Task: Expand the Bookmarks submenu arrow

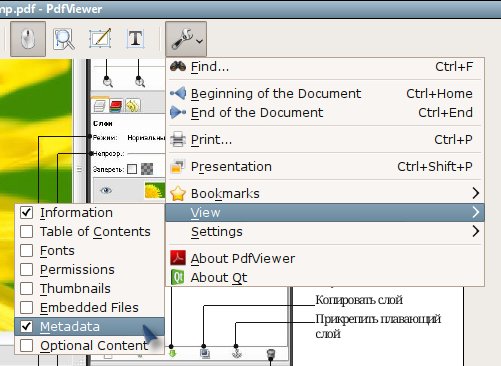Action: pyautogui.click(x=476, y=193)
